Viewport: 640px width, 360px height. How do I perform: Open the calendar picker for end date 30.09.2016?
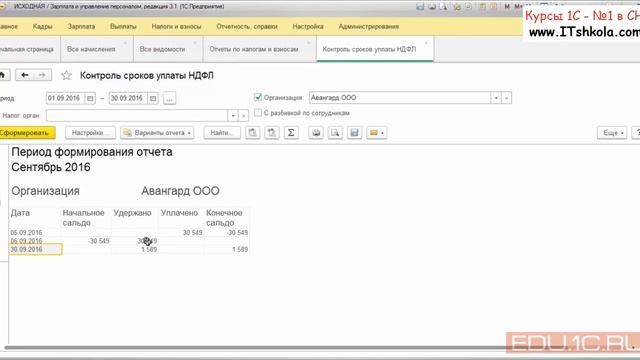(153, 98)
